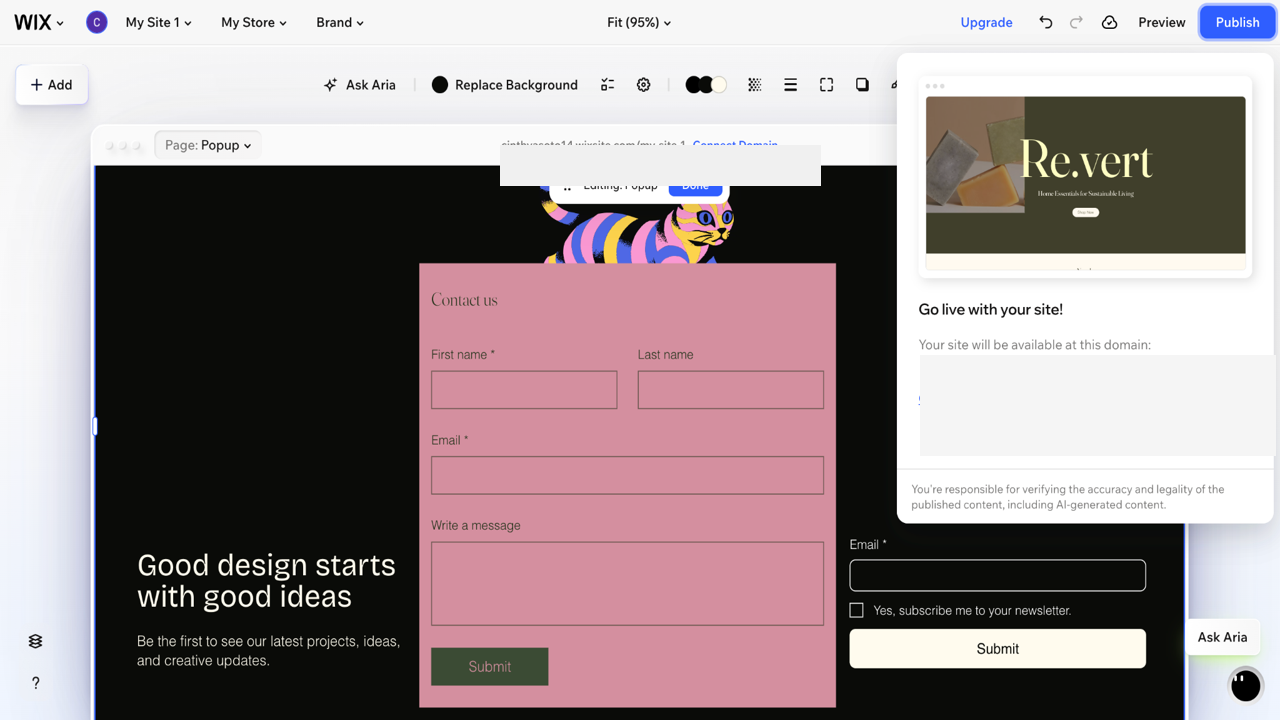The width and height of the screenshot is (1280, 720).
Task: Click the Connect Domain link
Action: (735, 145)
